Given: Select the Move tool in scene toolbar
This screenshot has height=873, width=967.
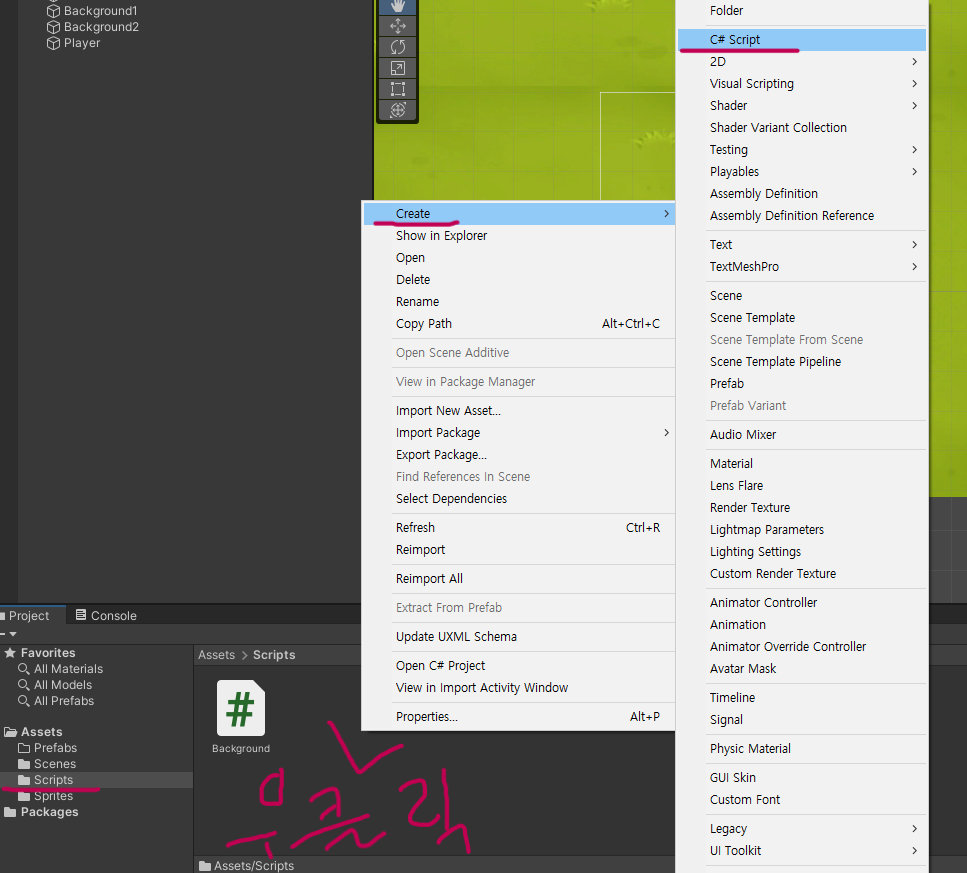Looking at the screenshot, I should (397, 26).
